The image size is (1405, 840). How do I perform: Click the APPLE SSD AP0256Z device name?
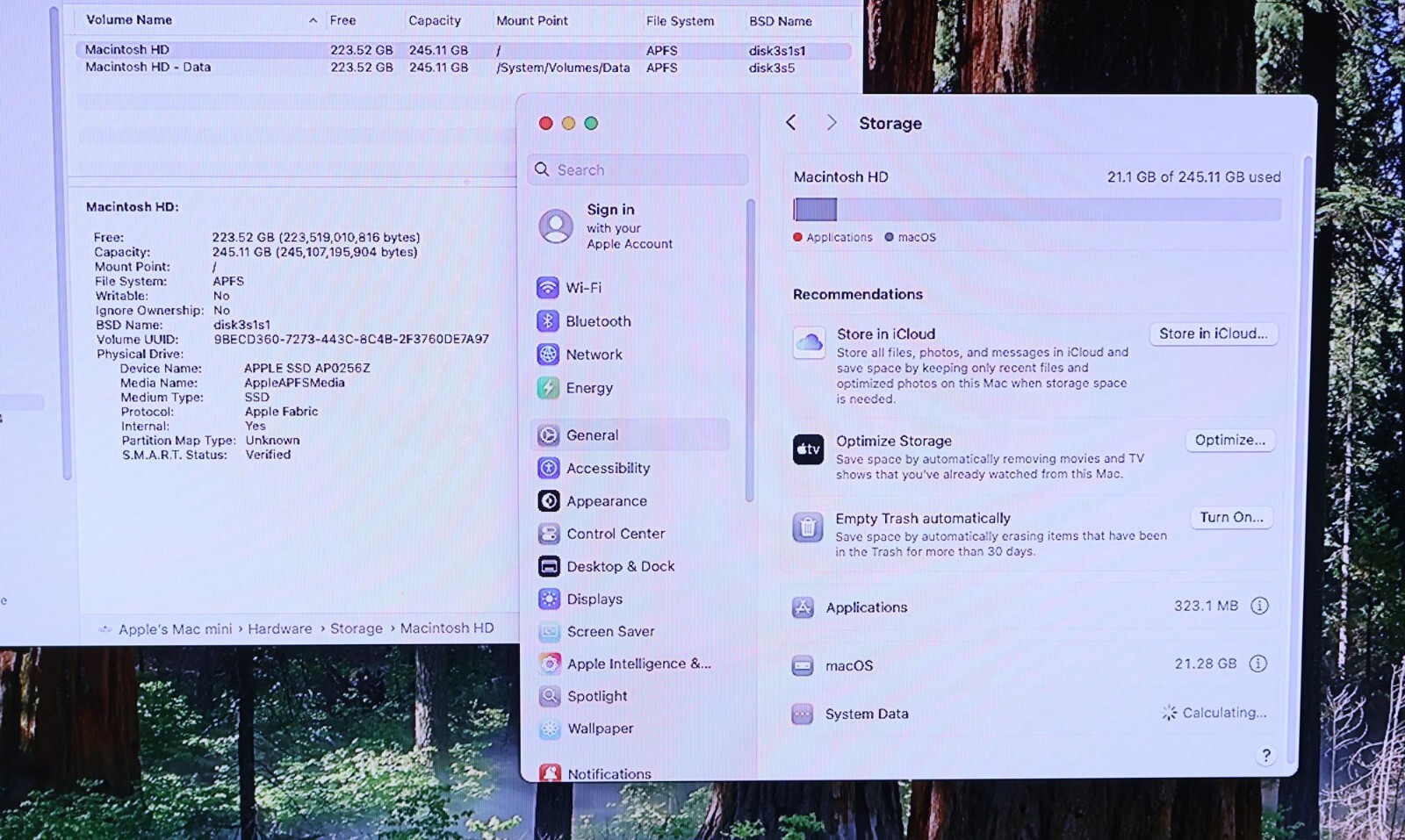[306, 369]
